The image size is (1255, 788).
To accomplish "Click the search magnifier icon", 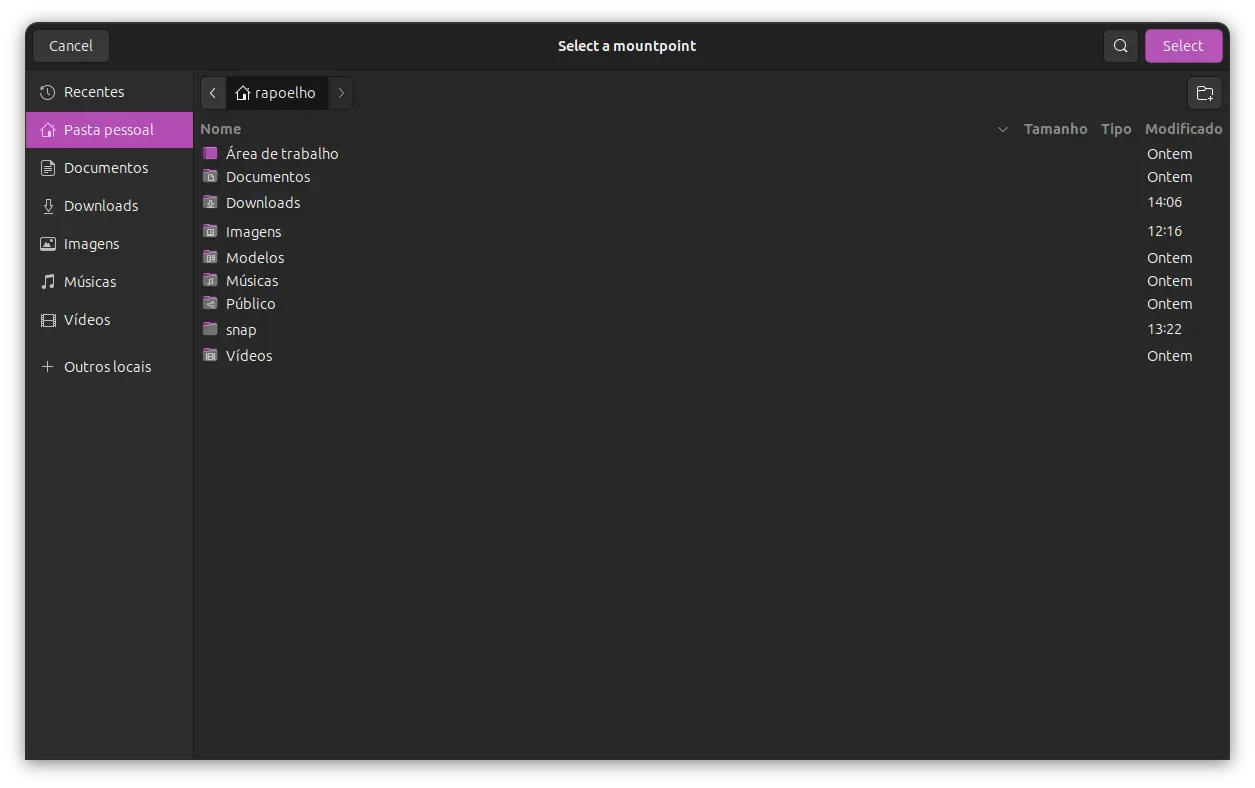I will 1120,46.
